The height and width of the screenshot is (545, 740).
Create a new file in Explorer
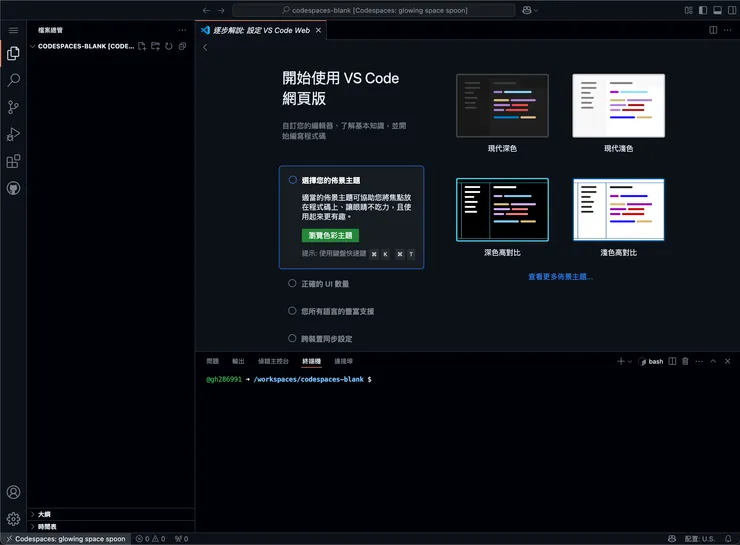click(x=142, y=46)
